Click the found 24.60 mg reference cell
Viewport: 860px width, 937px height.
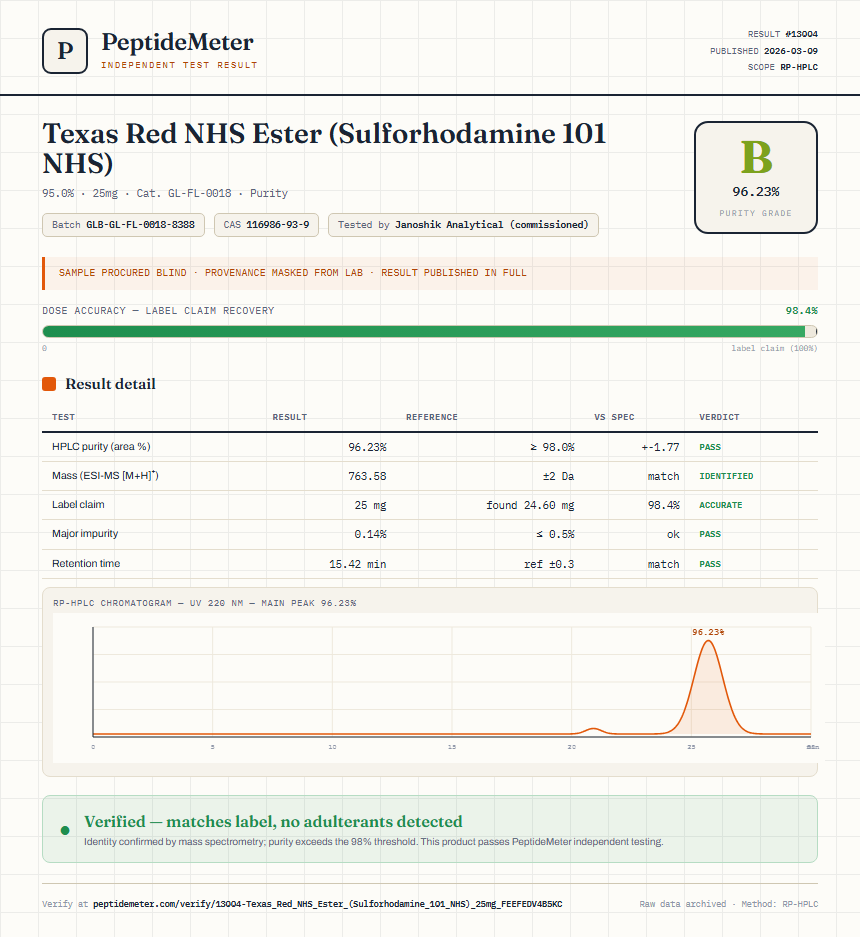[530, 505]
